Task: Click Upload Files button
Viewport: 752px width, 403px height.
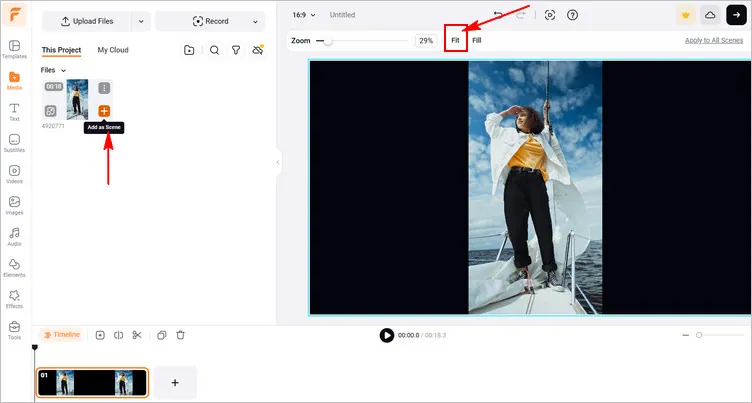Action: [x=87, y=22]
